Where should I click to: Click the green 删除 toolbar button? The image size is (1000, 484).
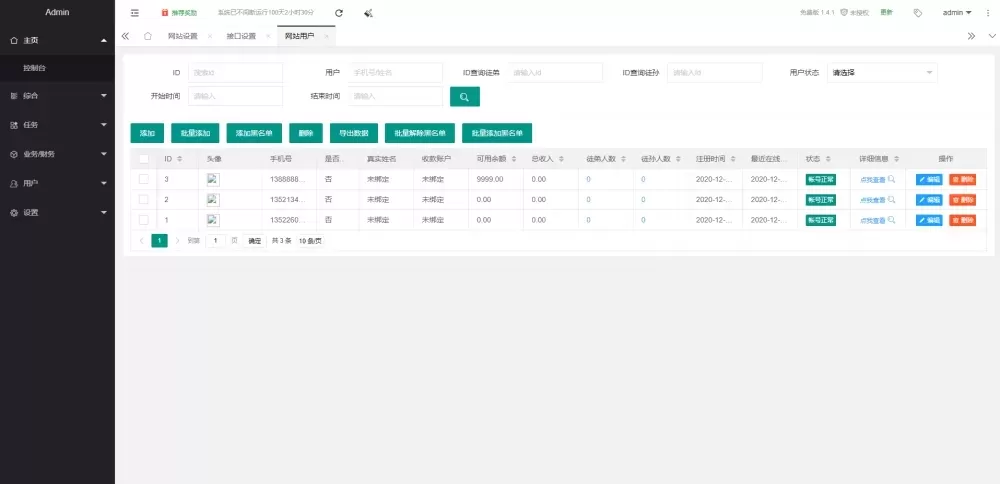(x=305, y=133)
